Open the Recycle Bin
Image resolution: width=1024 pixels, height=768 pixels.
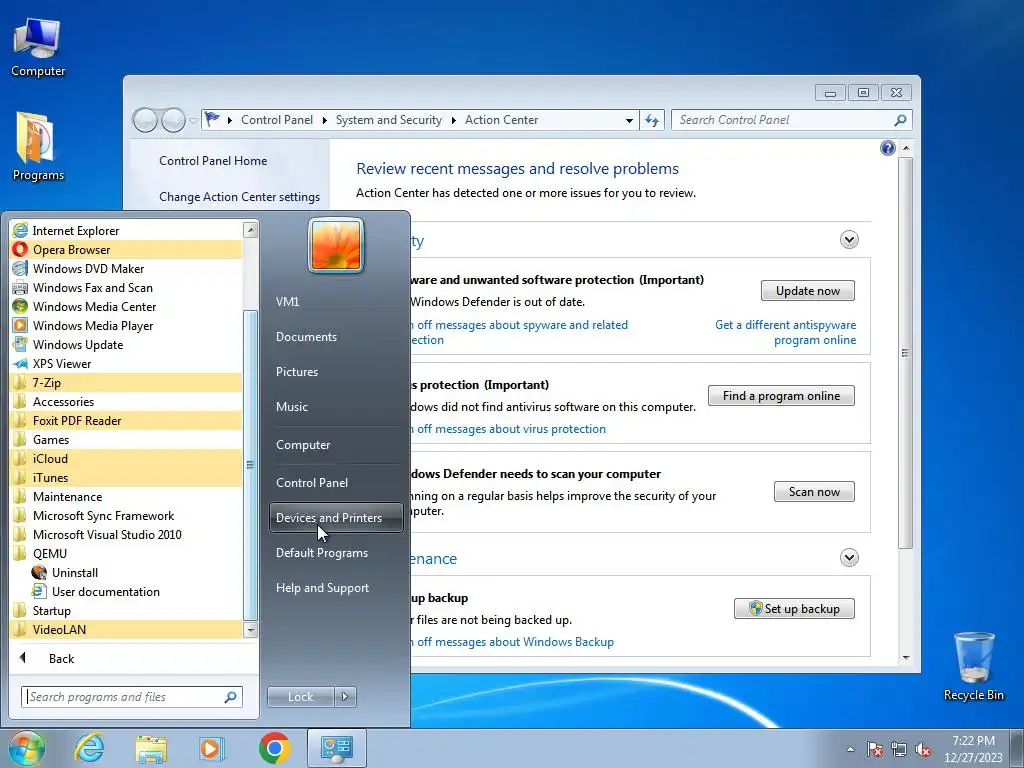tap(974, 666)
